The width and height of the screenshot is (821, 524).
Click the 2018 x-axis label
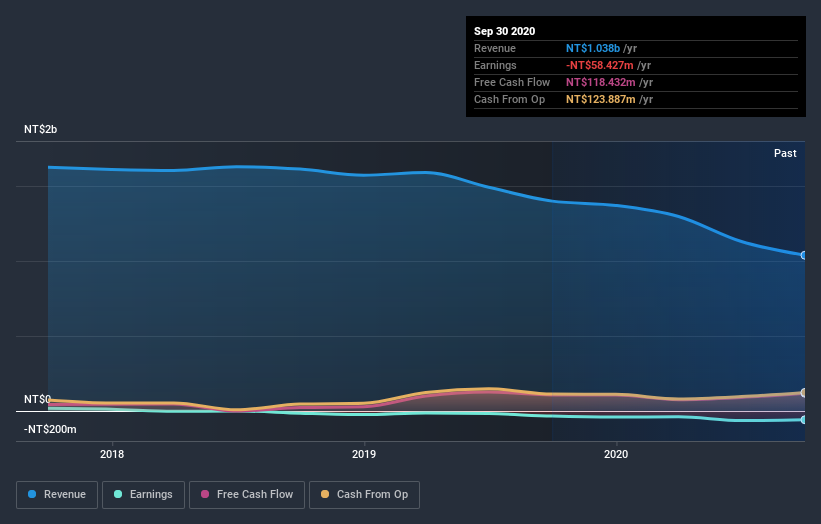click(x=112, y=454)
